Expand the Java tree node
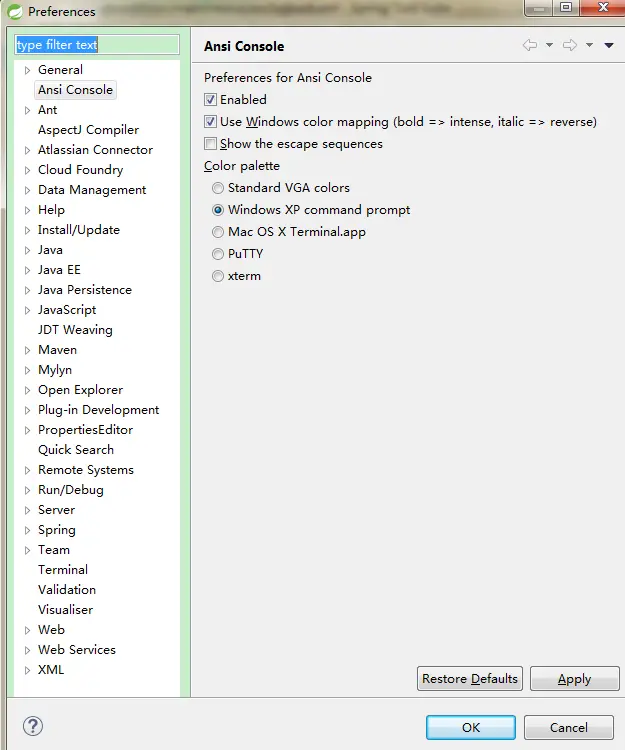Screen dimensions: 625x750 click(x=27, y=250)
